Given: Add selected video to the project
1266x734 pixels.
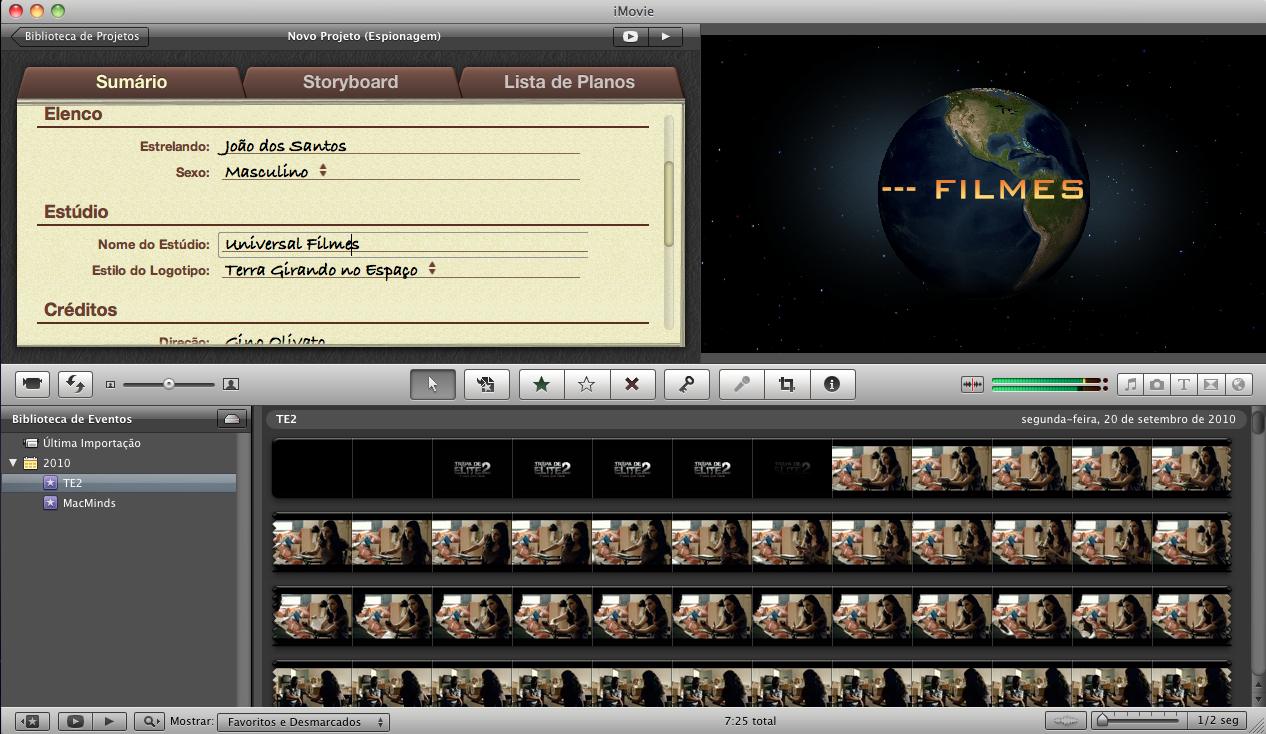Looking at the screenshot, I should click(487, 384).
